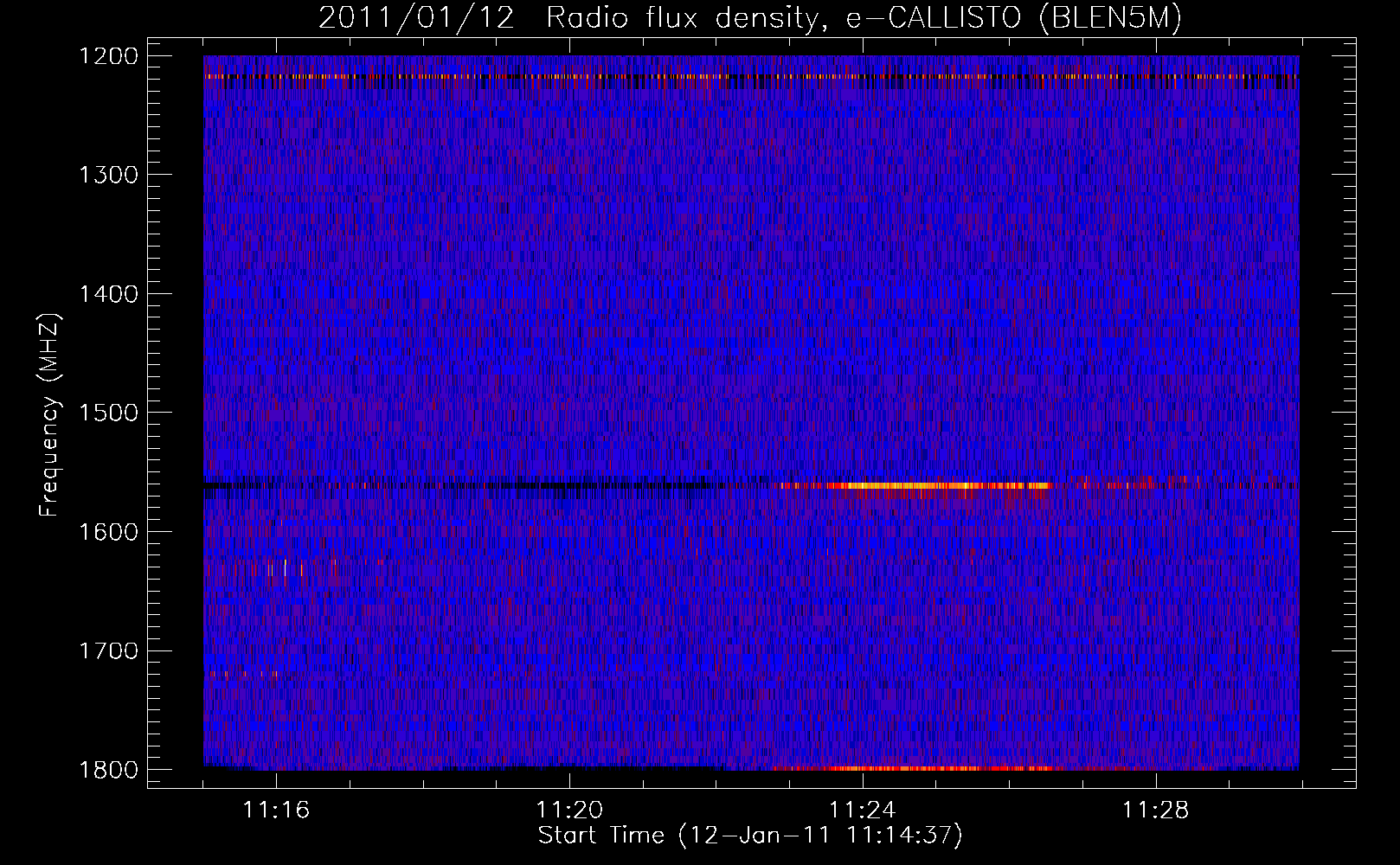Click the 11:28 time tick label
The width and height of the screenshot is (1400, 865).
tap(1156, 810)
